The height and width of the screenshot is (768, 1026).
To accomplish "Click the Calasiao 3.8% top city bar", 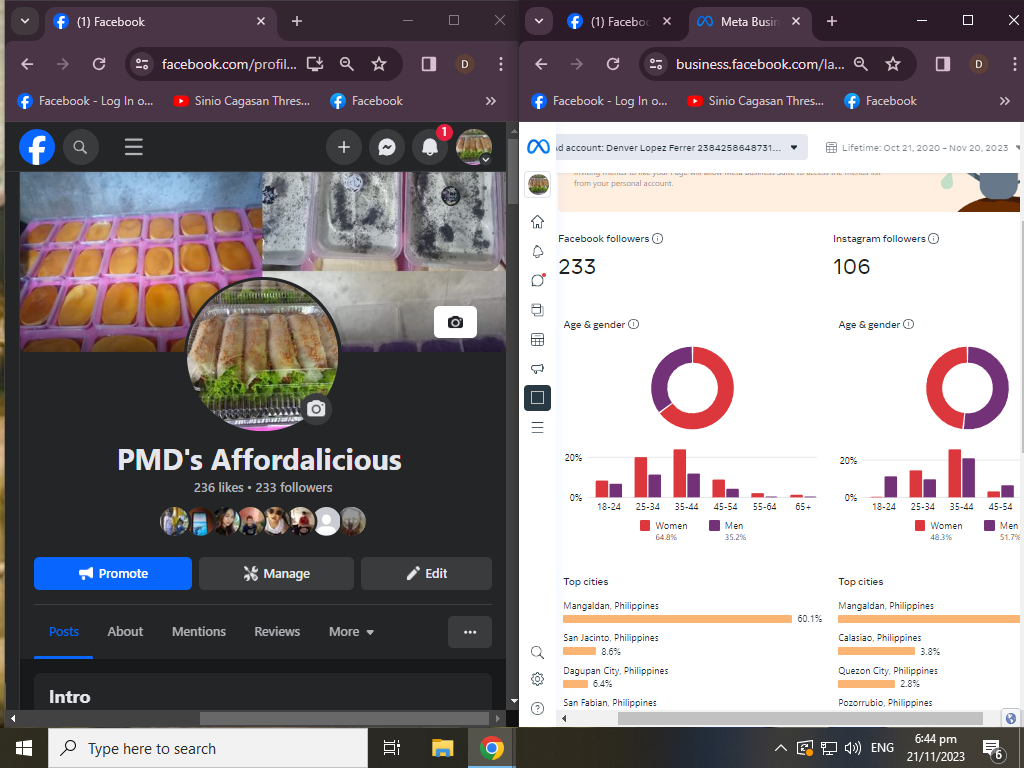I will (x=876, y=652).
